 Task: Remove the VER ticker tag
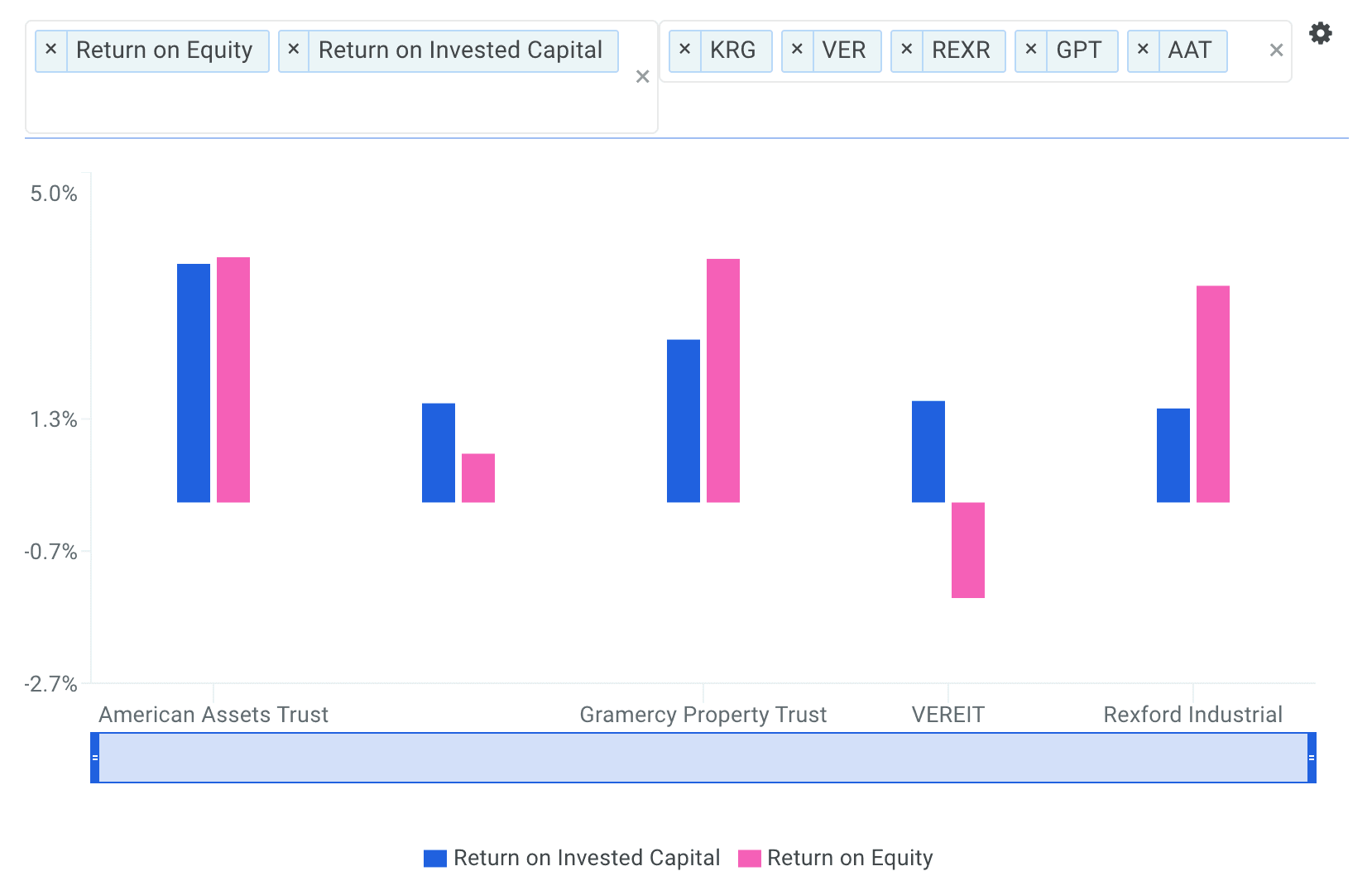(797, 50)
